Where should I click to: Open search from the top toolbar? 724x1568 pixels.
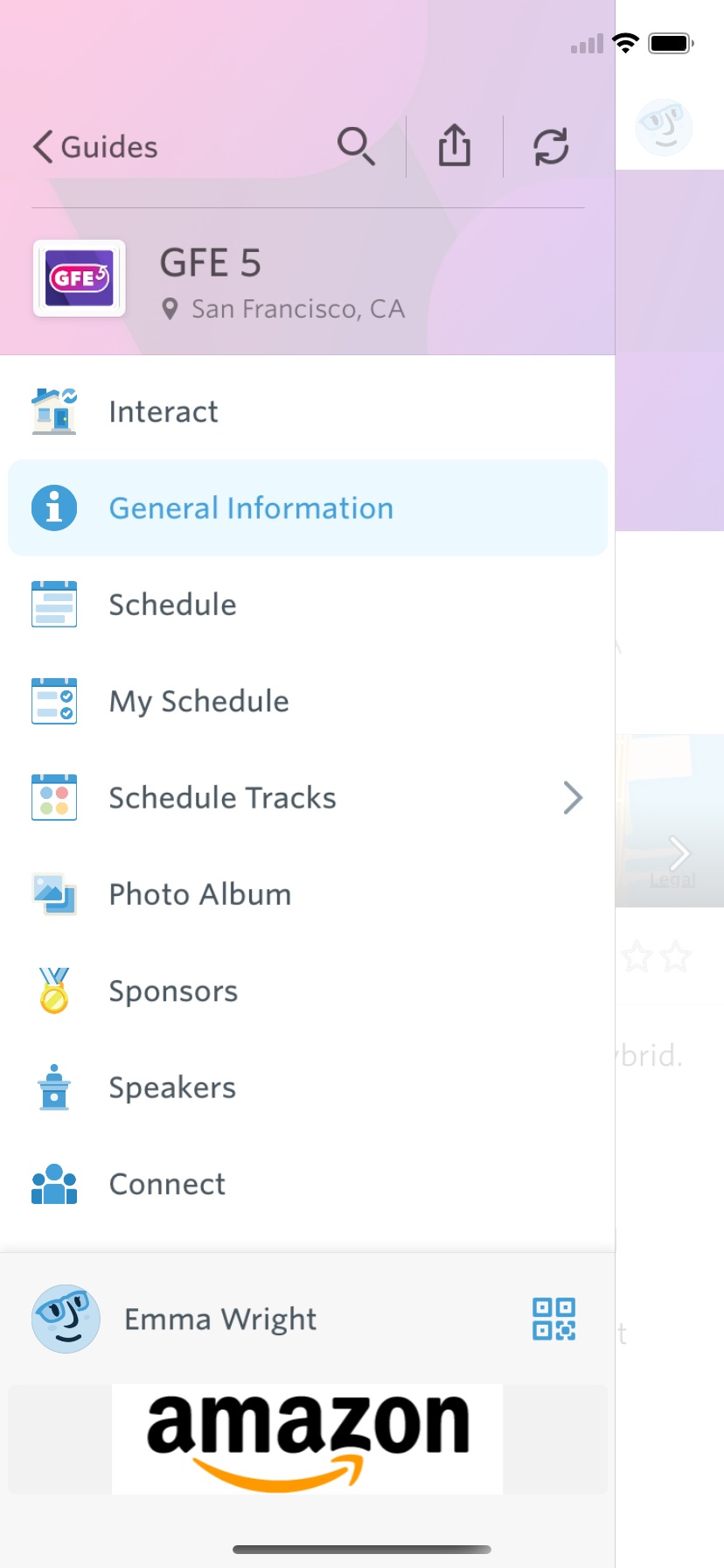coord(357,146)
